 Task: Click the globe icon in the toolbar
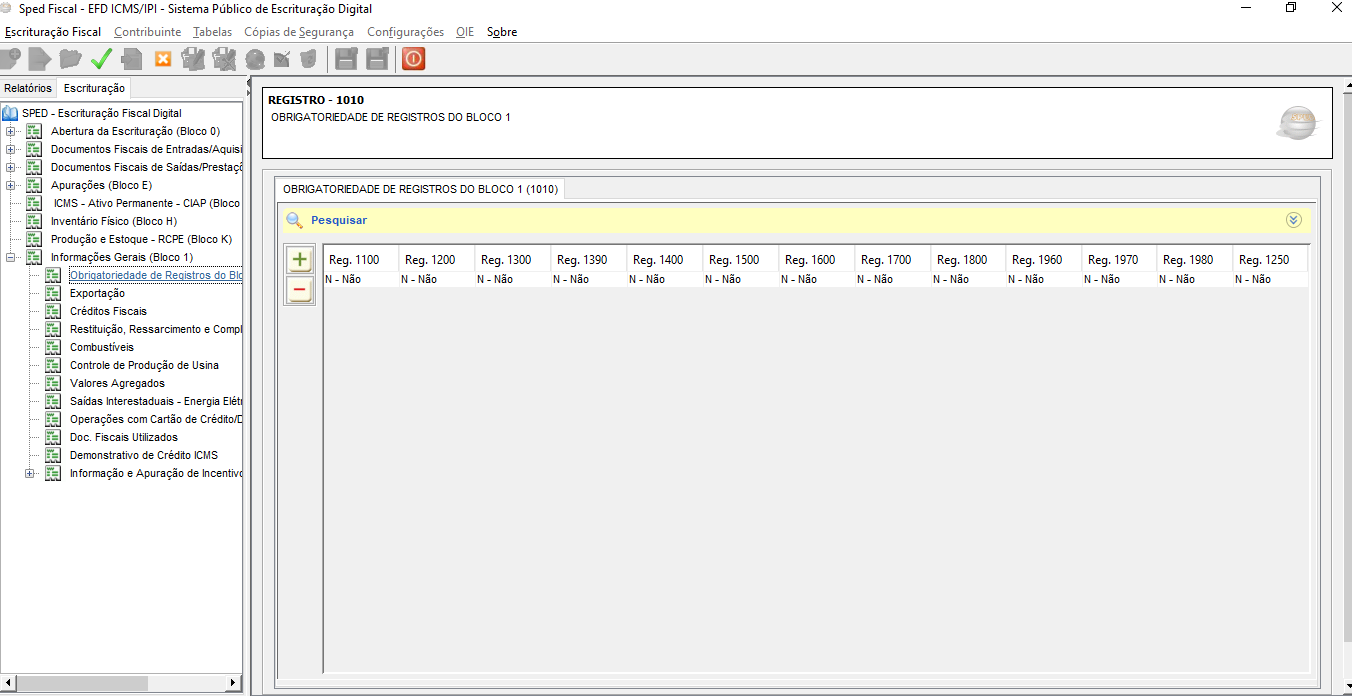(255, 59)
